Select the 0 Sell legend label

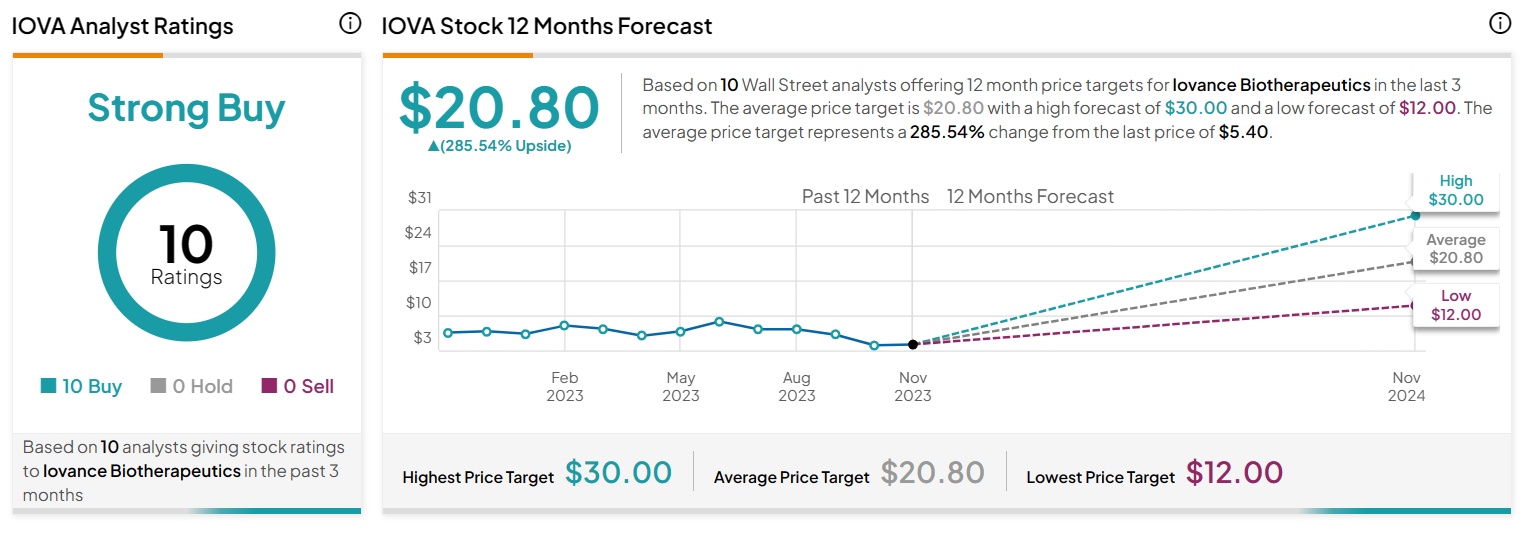coord(309,387)
